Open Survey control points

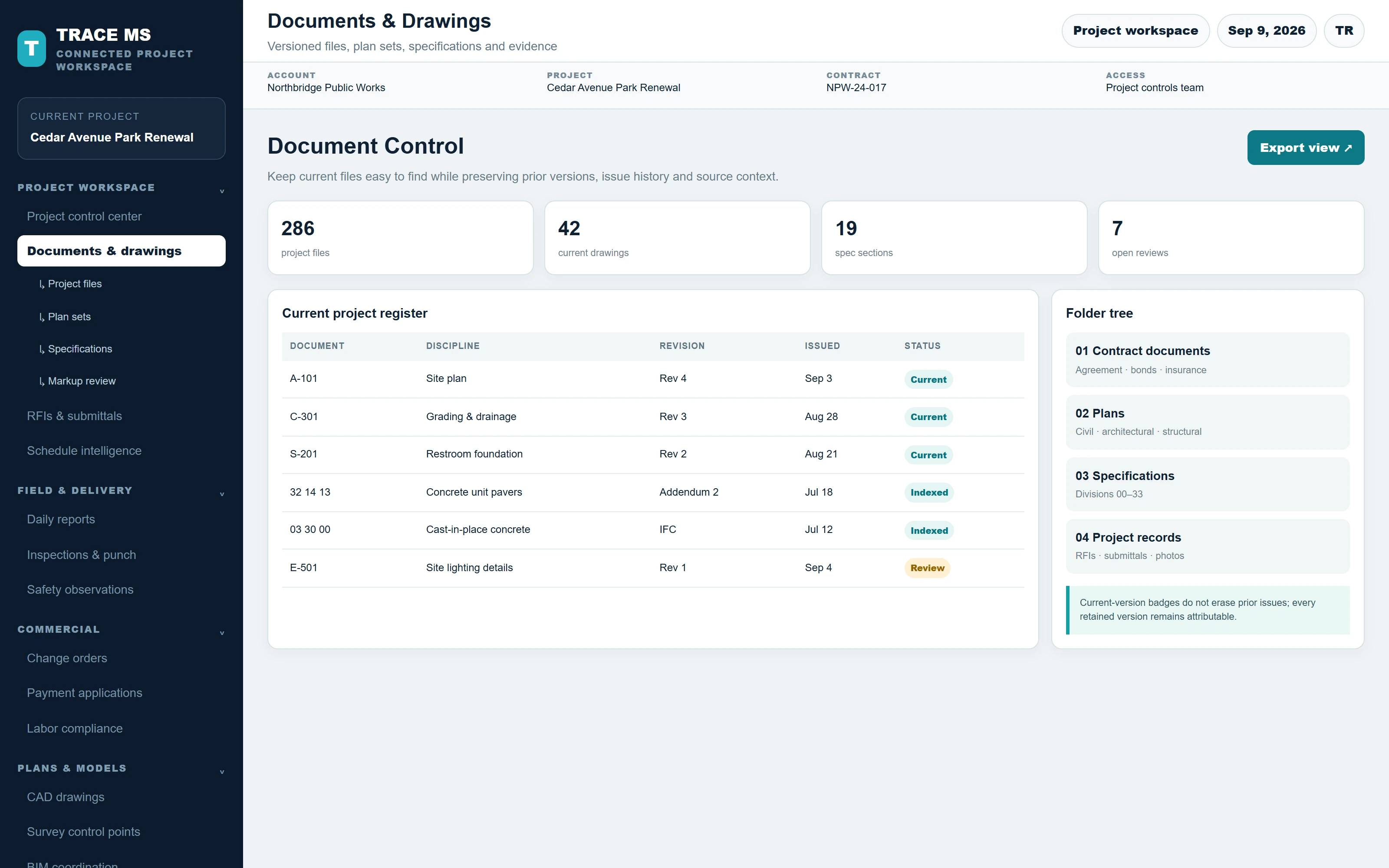click(x=121, y=831)
